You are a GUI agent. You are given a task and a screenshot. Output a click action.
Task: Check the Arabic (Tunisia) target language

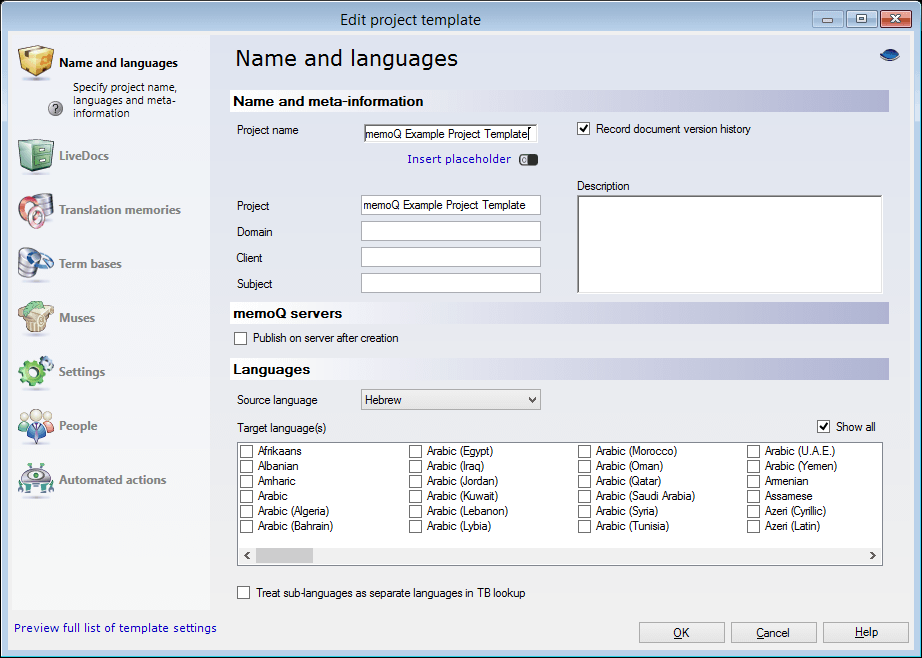[584, 526]
